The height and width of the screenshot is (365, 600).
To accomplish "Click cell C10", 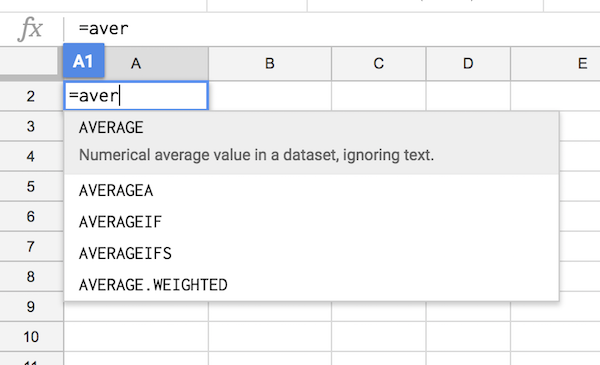I will (378, 337).
